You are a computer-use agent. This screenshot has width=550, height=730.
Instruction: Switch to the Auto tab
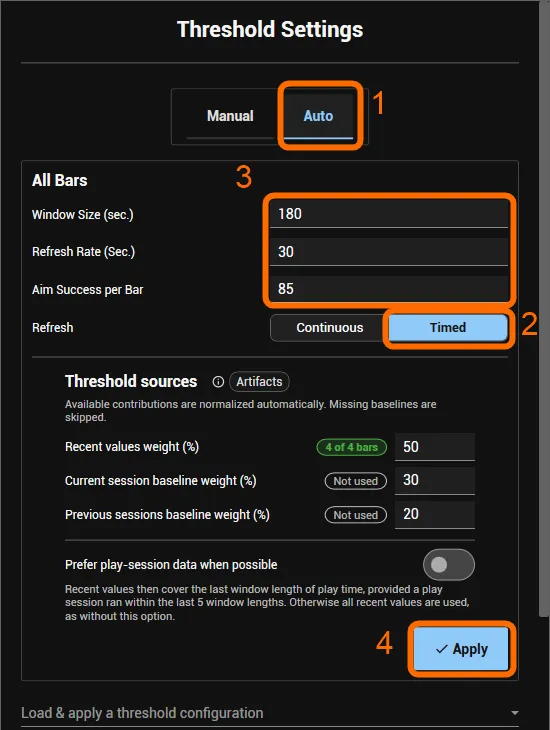[319, 116]
